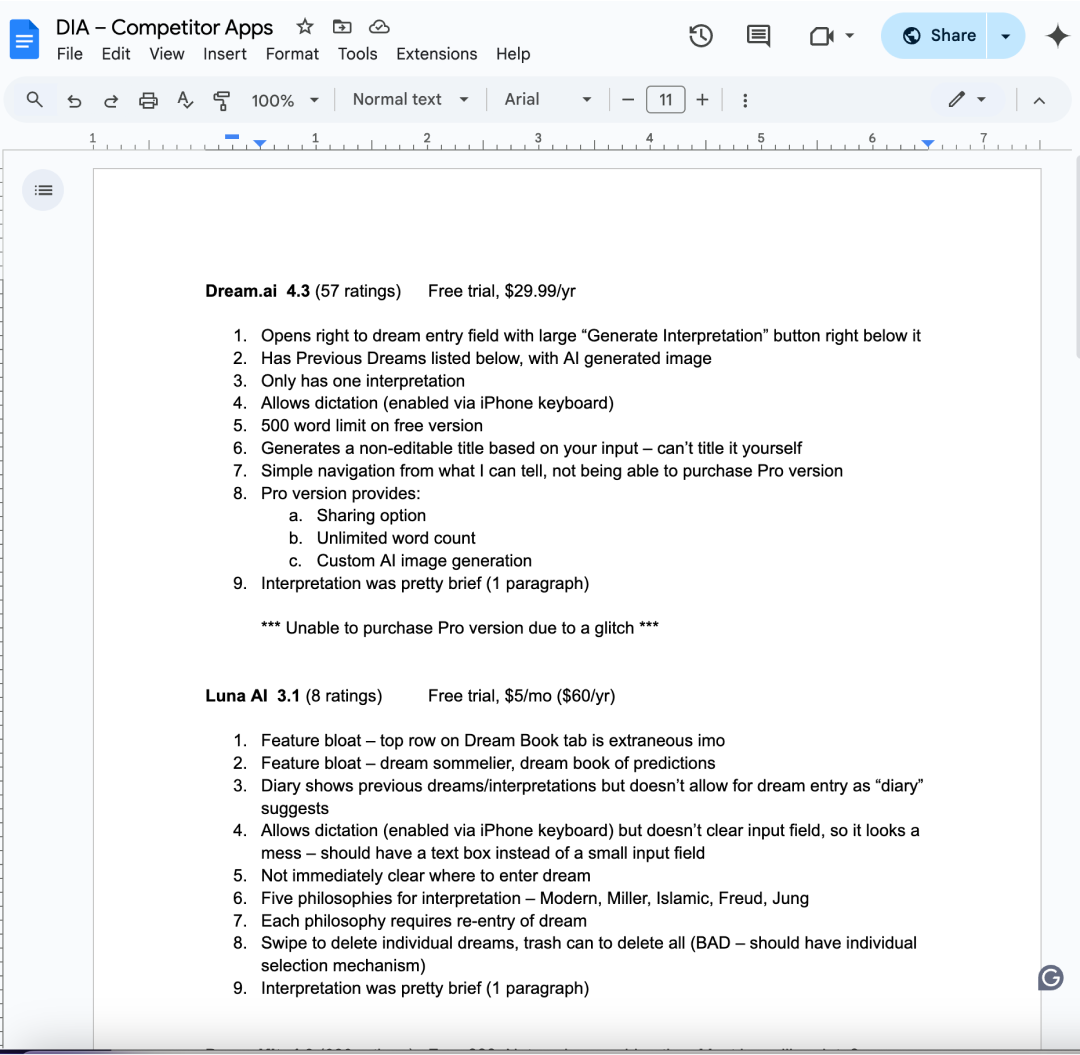Expand the video call options arrow
Screen dimensions: 1080x1055
tap(849, 36)
